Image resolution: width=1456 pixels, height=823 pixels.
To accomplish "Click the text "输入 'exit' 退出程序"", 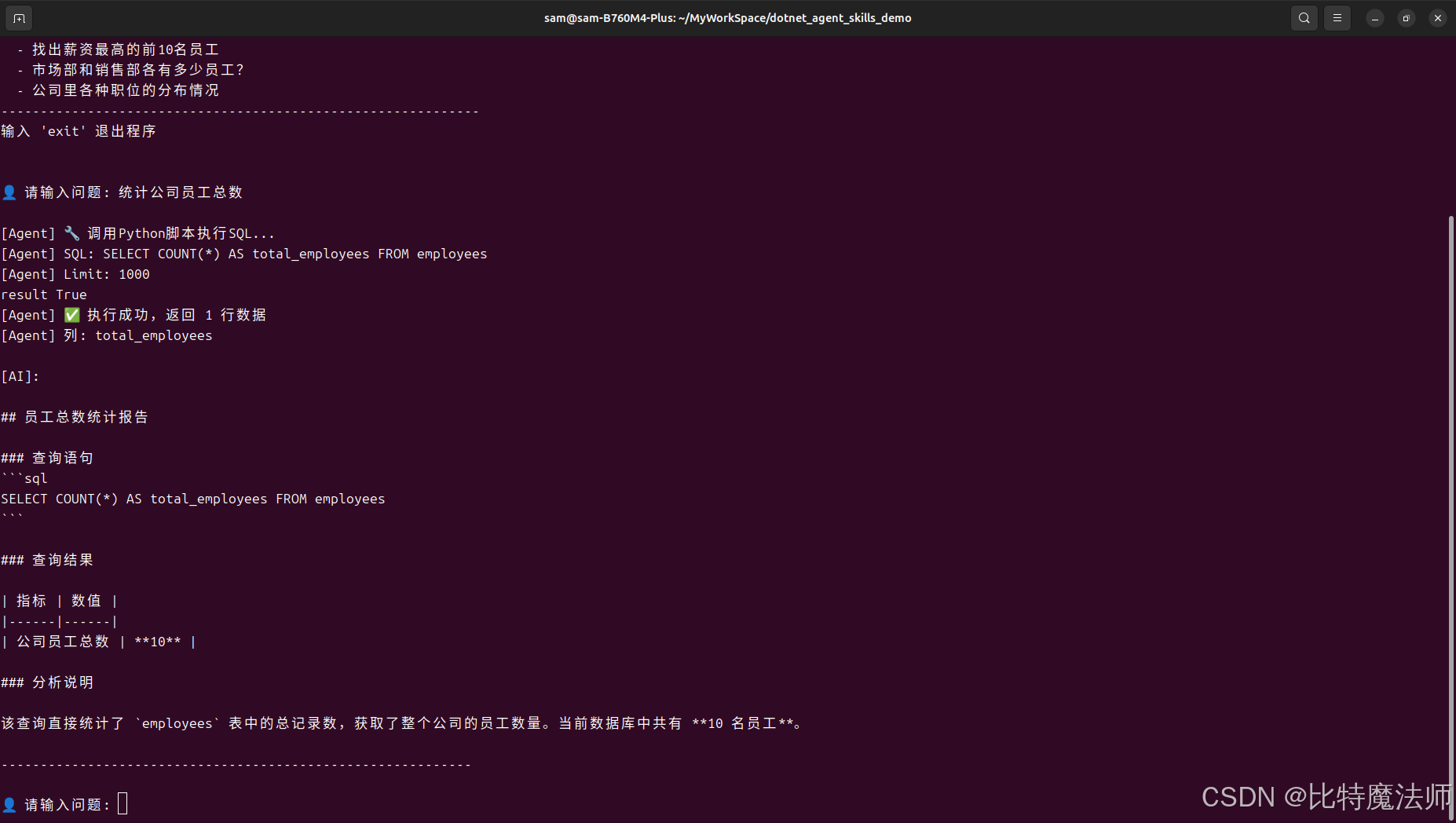I will [x=79, y=131].
